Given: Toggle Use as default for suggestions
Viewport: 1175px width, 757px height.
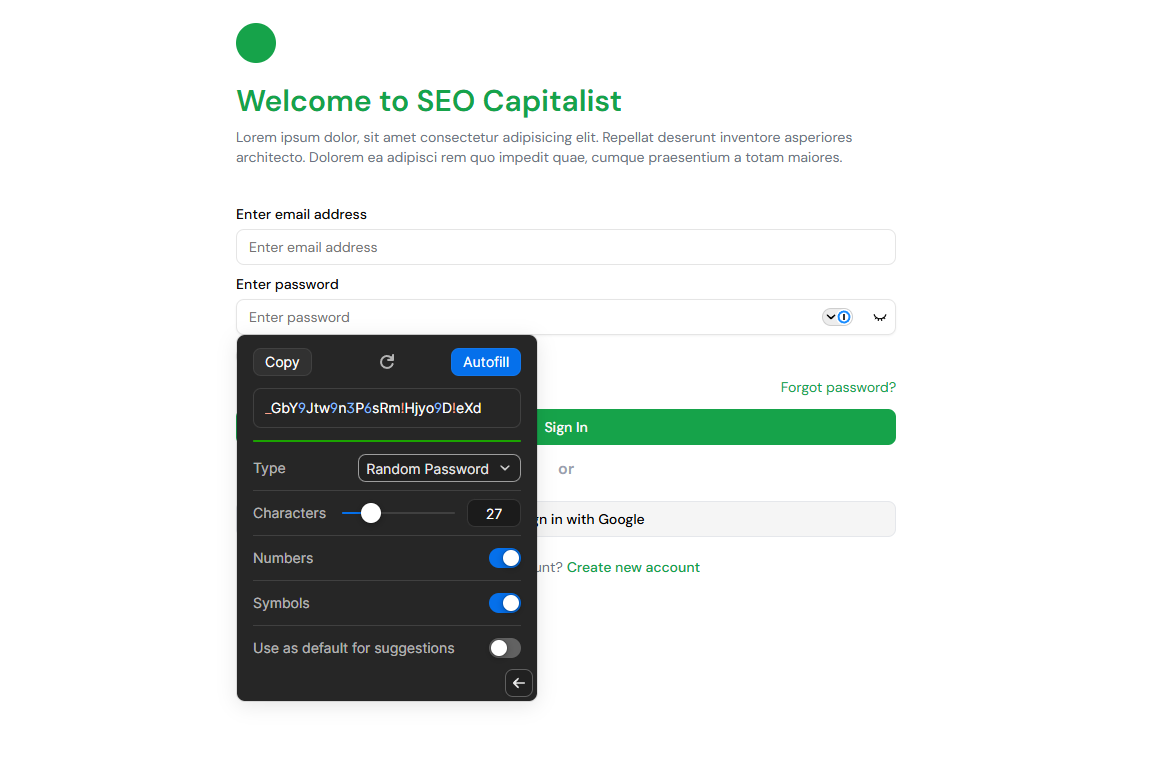Looking at the screenshot, I should (x=505, y=647).
